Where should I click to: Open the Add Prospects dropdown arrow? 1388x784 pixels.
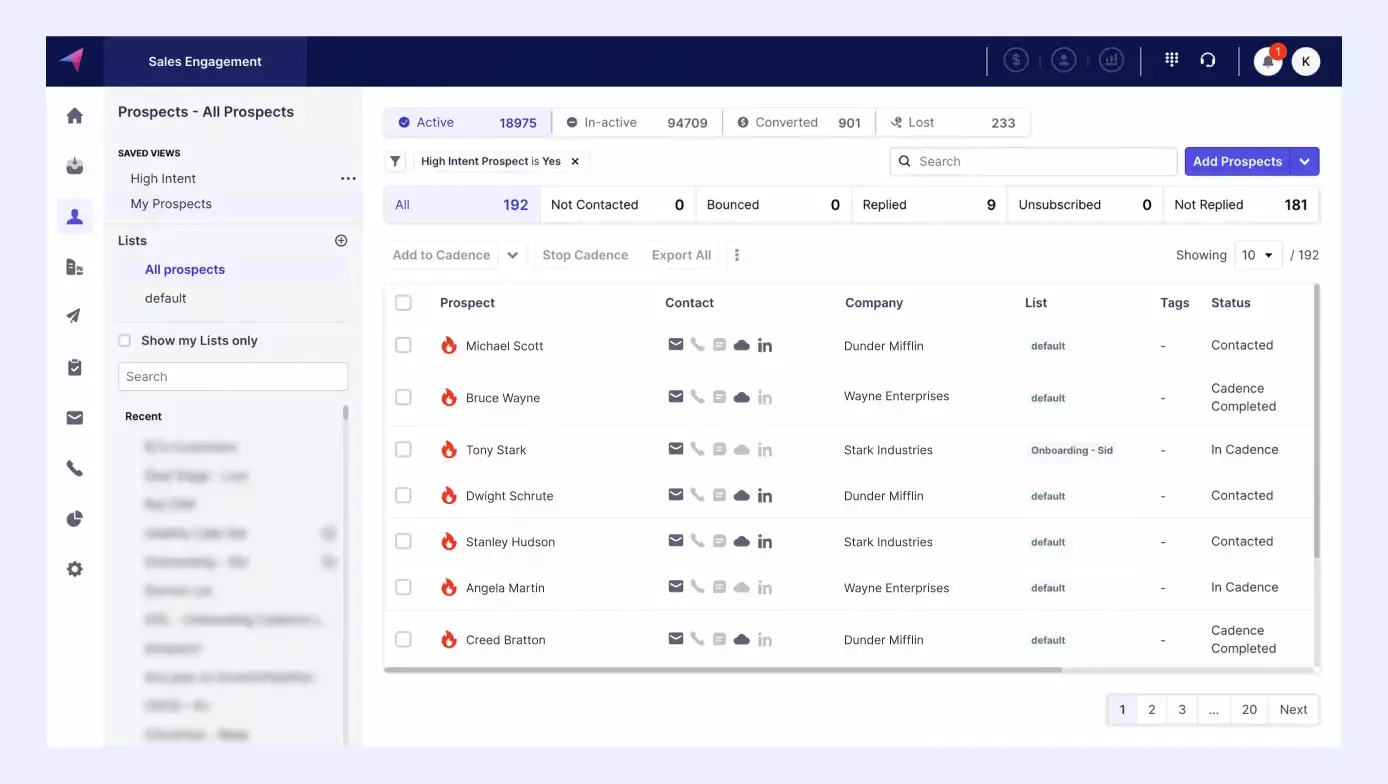[x=1306, y=161]
